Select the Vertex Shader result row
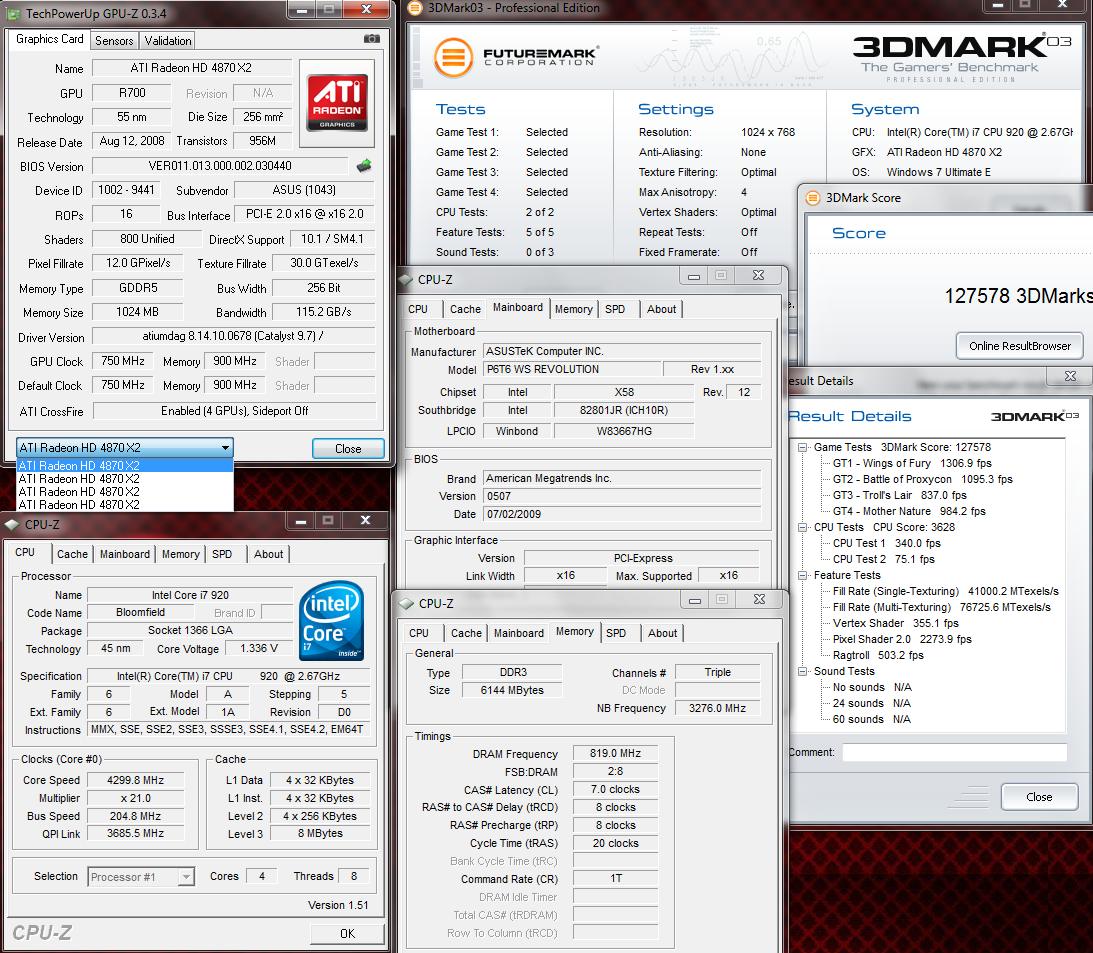Viewport: 1093px width, 953px height. [x=895, y=624]
